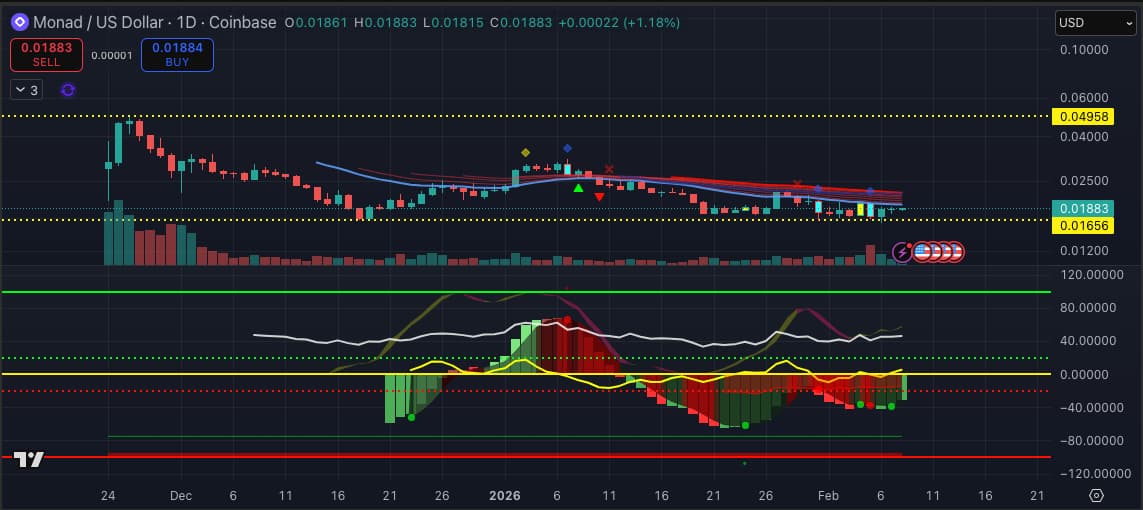This screenshot has height=510, width=1143.
Task: Open chart settings gear icon
Action: 1096,495
